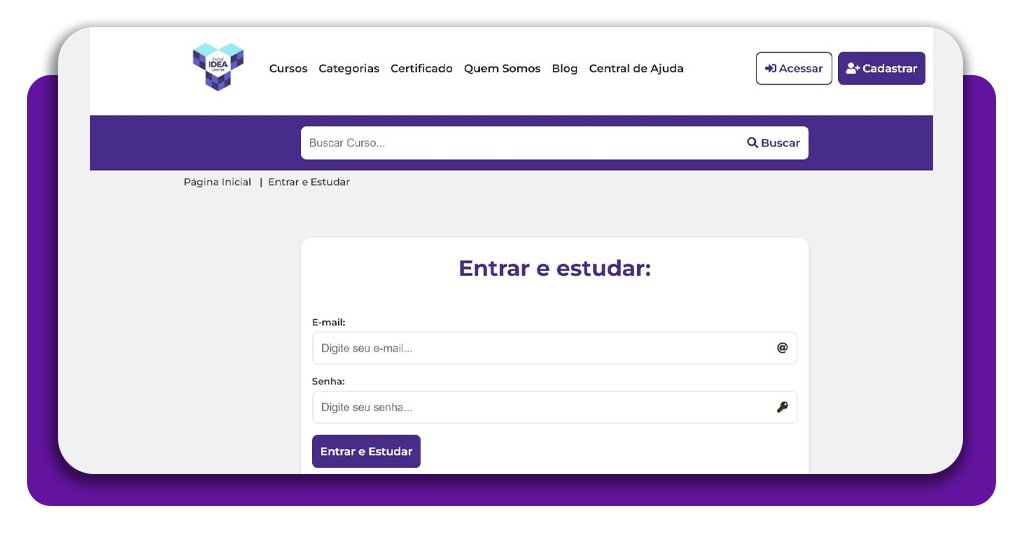The height and width of the screenshot is (536, 1024).
Task: Visit the Blog link
Action: point(564,69)
